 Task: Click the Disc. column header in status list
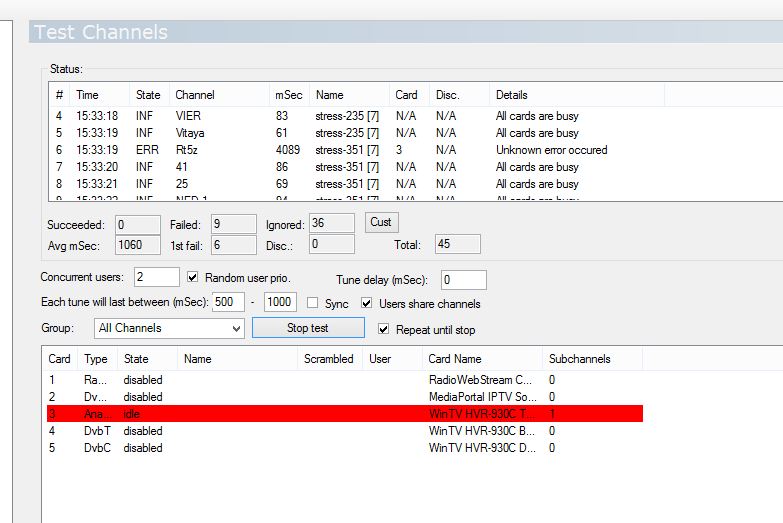pos(459,95)
